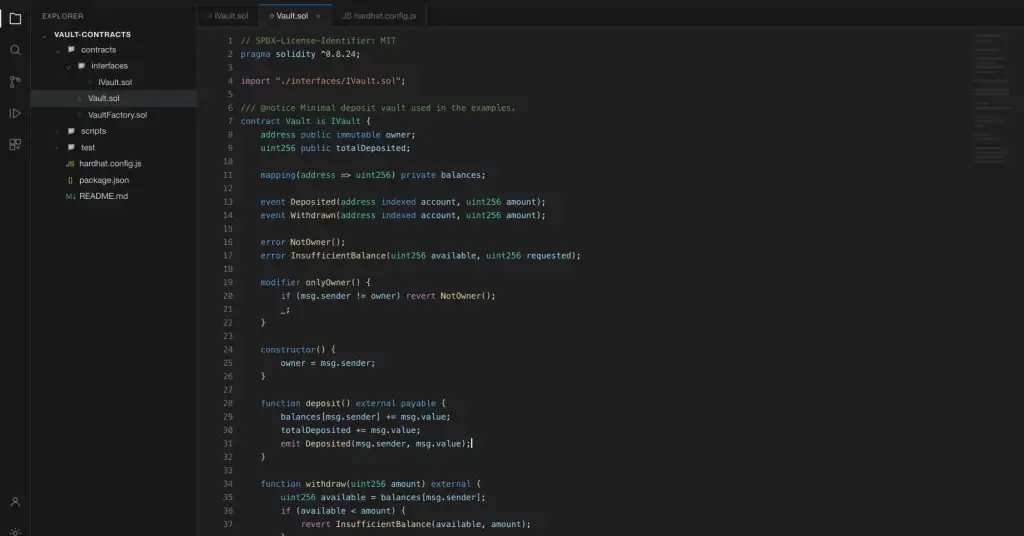Click the file icon beside VaultFactory.sol

(x=80, y=115)
